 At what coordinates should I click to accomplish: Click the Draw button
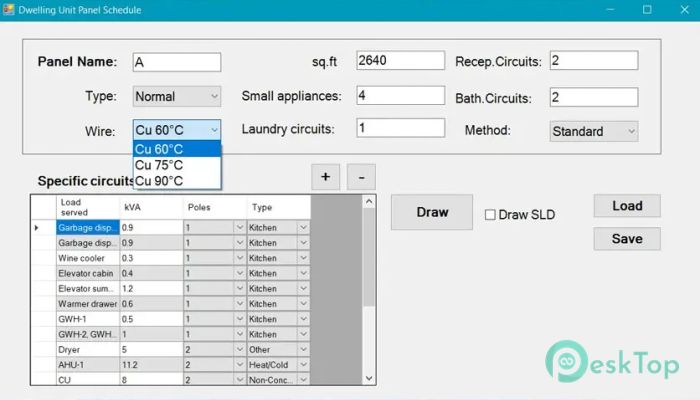tap(432, 212)
